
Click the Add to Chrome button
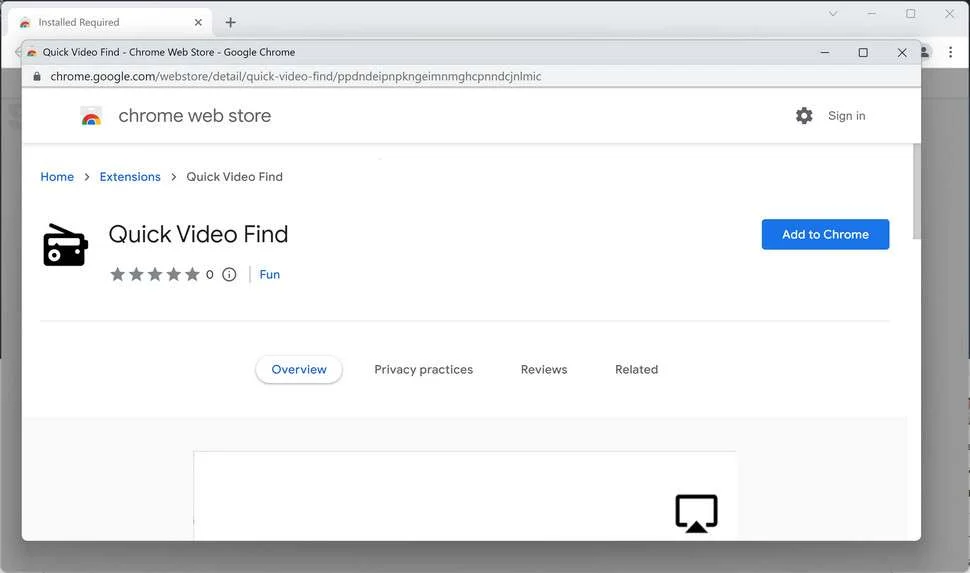(825, 235)
